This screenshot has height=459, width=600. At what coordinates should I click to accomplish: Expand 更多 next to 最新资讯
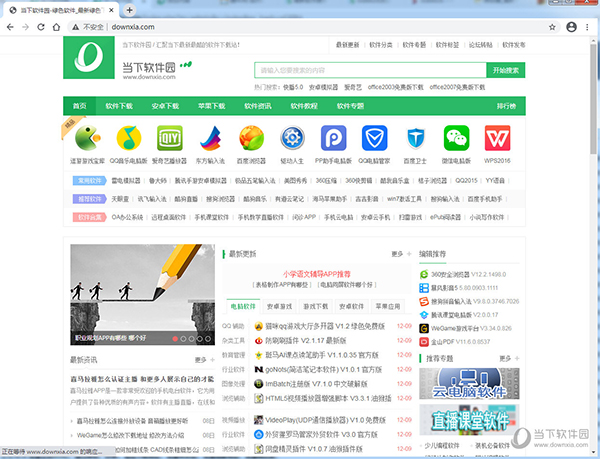click(x=203, y=359)
